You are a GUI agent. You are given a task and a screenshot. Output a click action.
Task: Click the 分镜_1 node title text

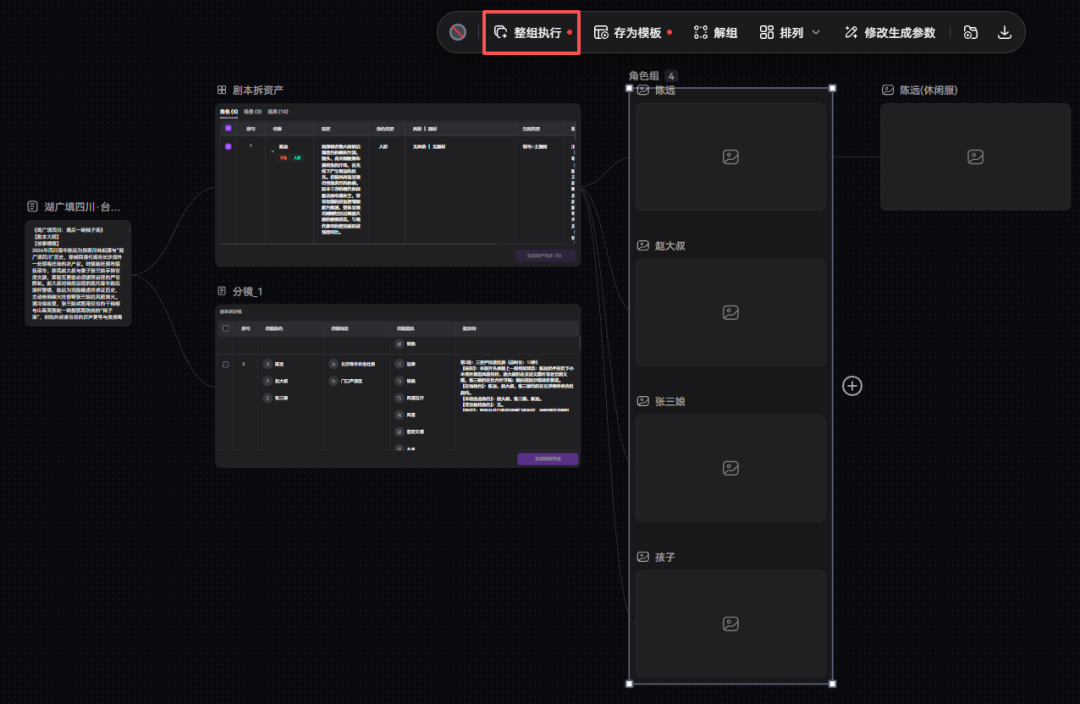(x=247, y=291)
